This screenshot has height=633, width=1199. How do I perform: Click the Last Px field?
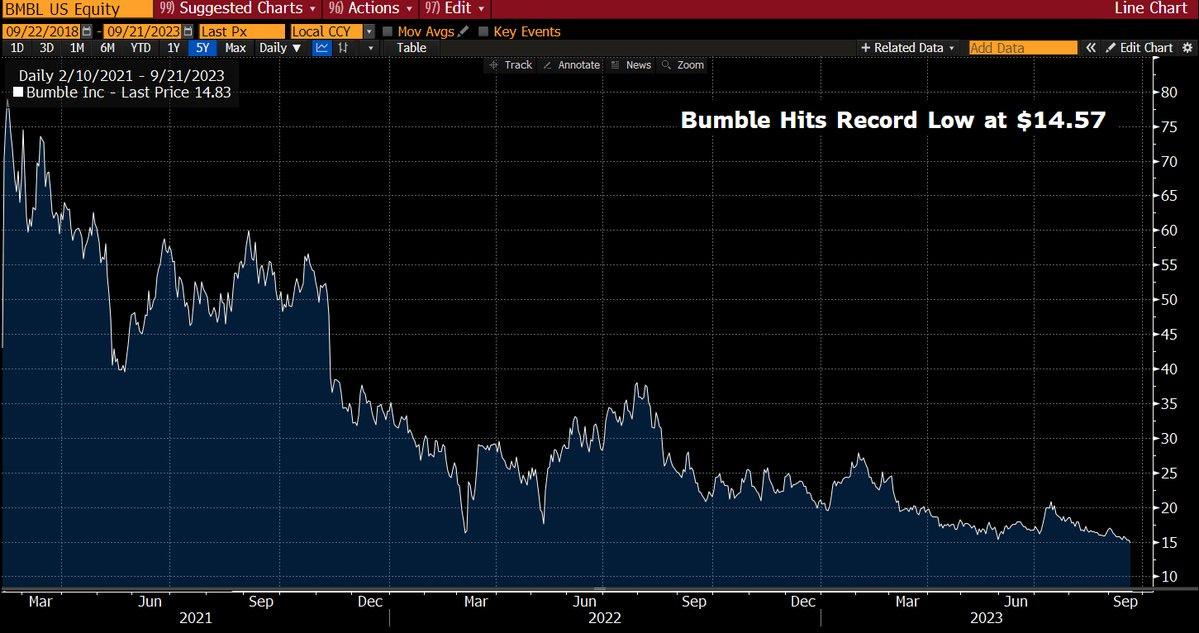[240, 31]
